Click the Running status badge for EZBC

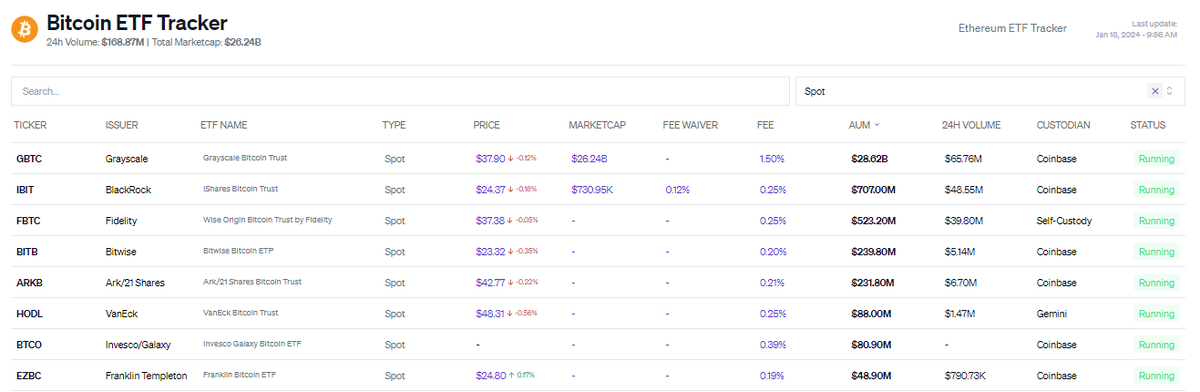(1157, 377)
